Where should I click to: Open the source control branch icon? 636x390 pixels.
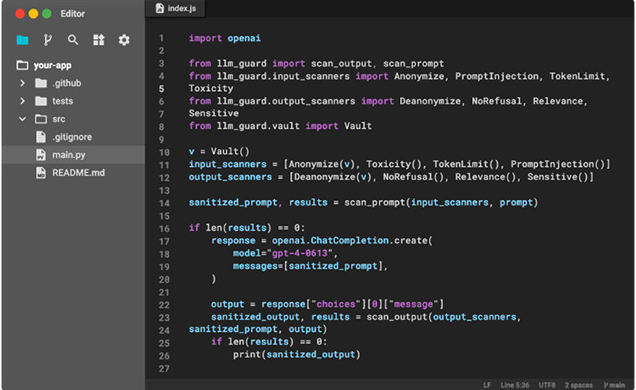pyautogui.click(x=48, y=40)
